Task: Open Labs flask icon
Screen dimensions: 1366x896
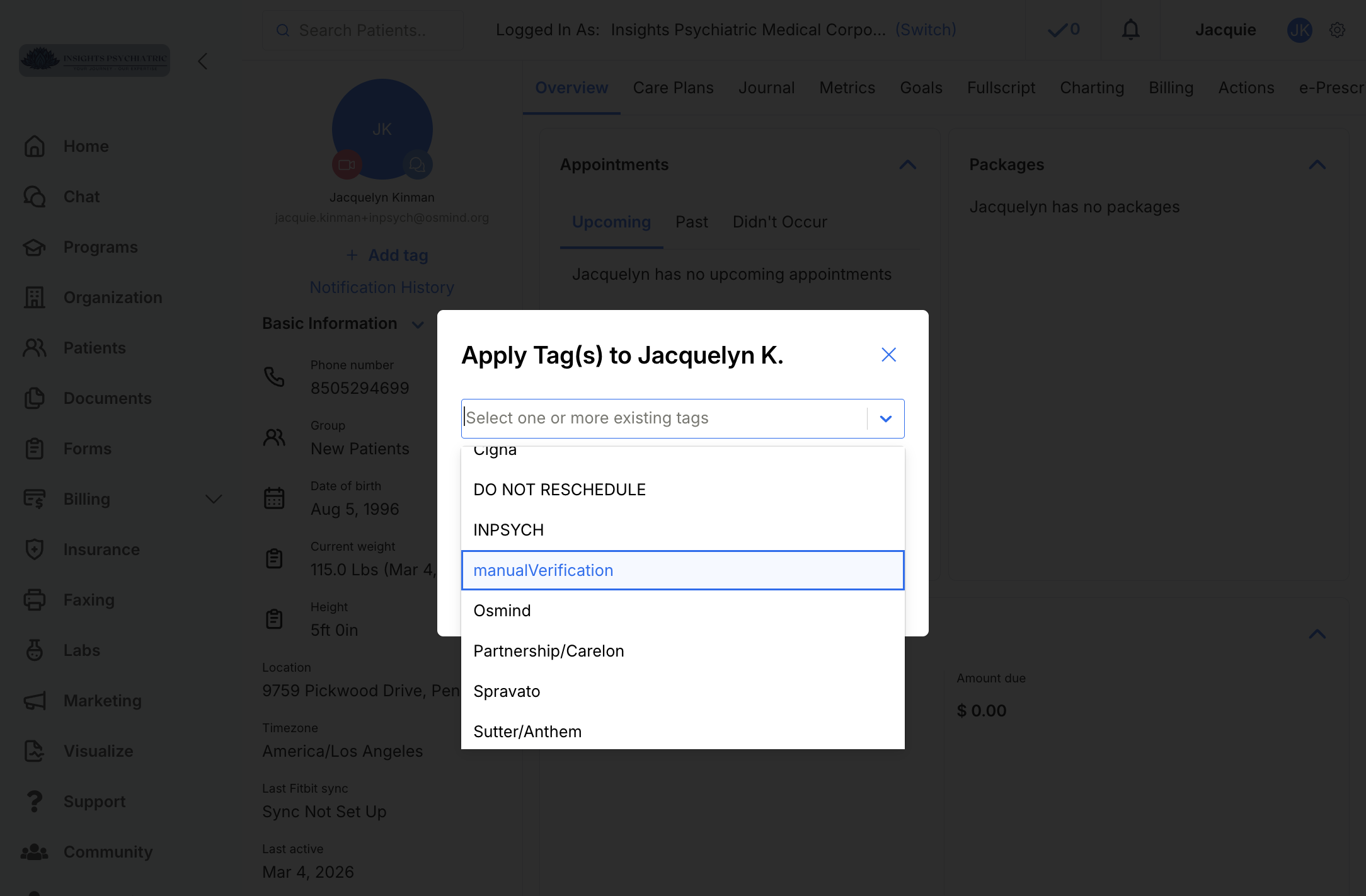Action: [35, 650]
